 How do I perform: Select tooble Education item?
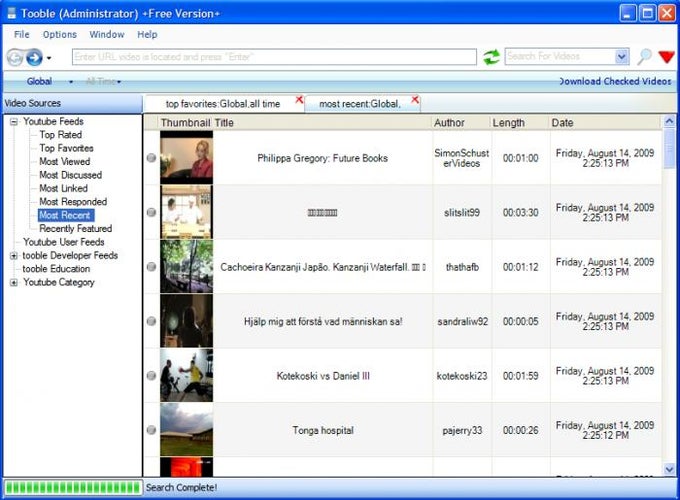[x=56, y=269]
